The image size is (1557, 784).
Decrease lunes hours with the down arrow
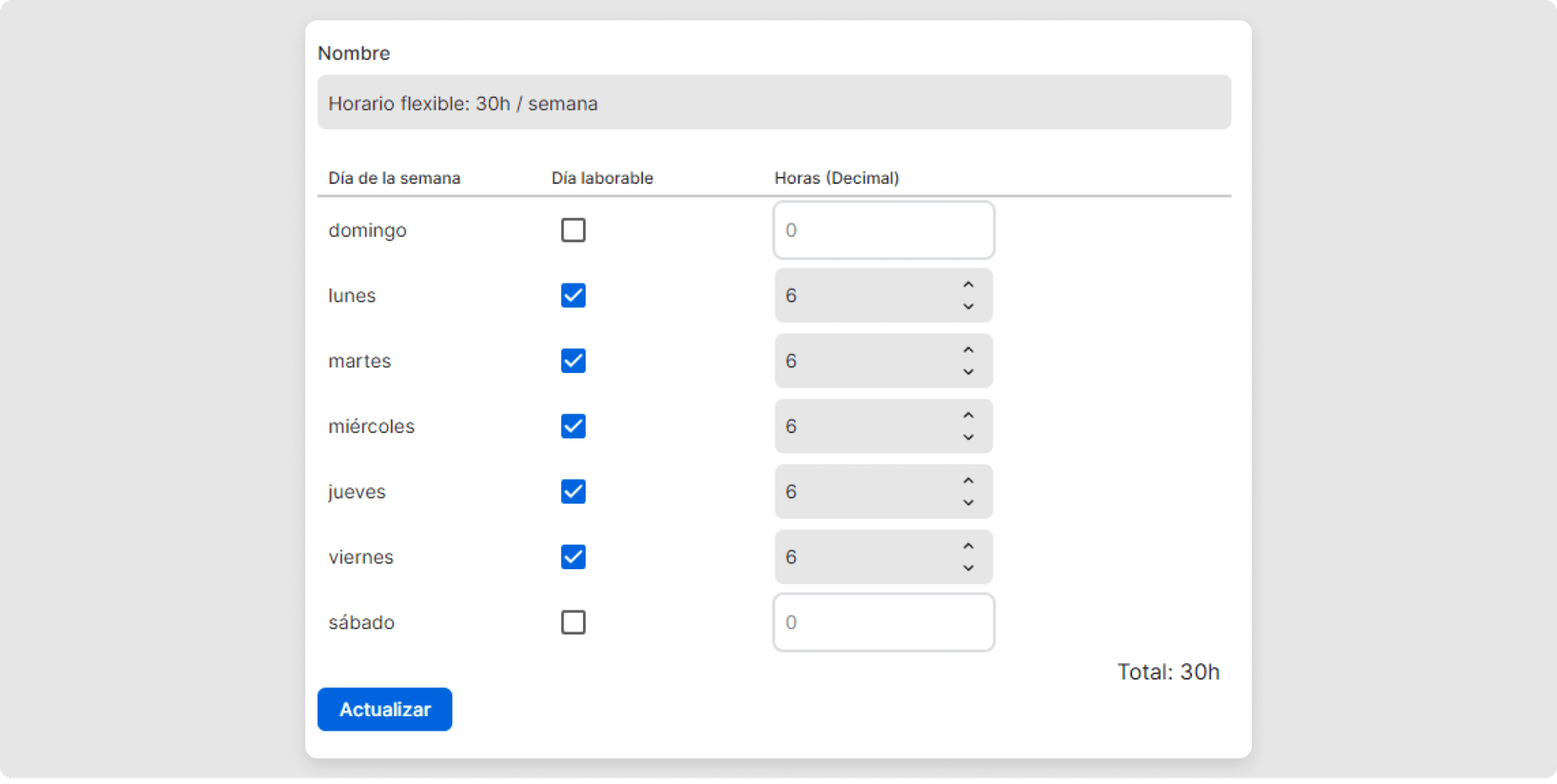968,306
